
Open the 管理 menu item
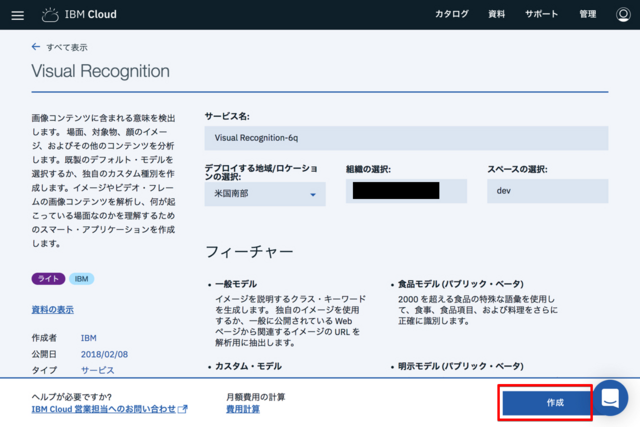coord(587,14)
